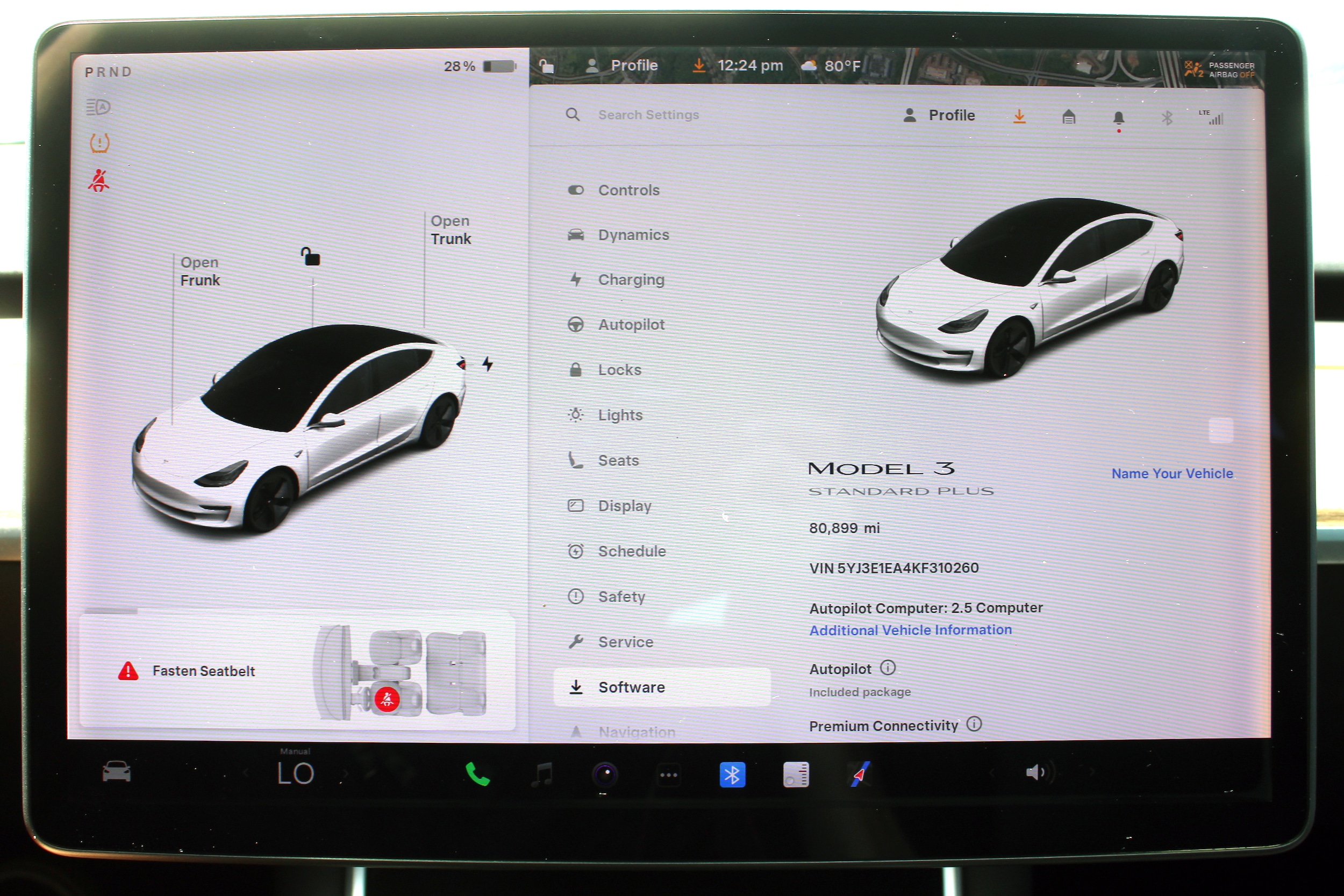Tap the HomeLink garage icon
The width and height of the screenshot is (1344, 896).
tap(1069, 117)
